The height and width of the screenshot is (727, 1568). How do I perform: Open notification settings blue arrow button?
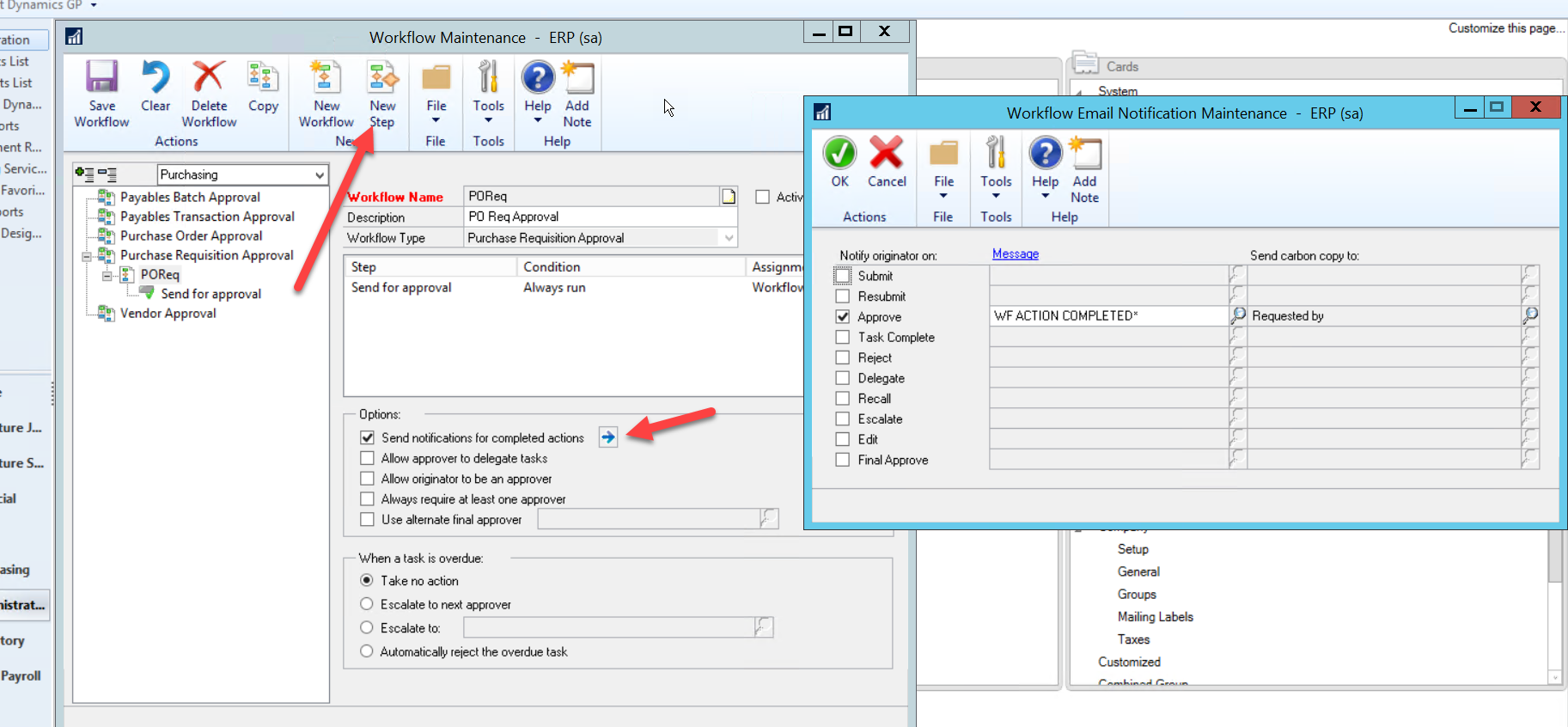[608, 437]
